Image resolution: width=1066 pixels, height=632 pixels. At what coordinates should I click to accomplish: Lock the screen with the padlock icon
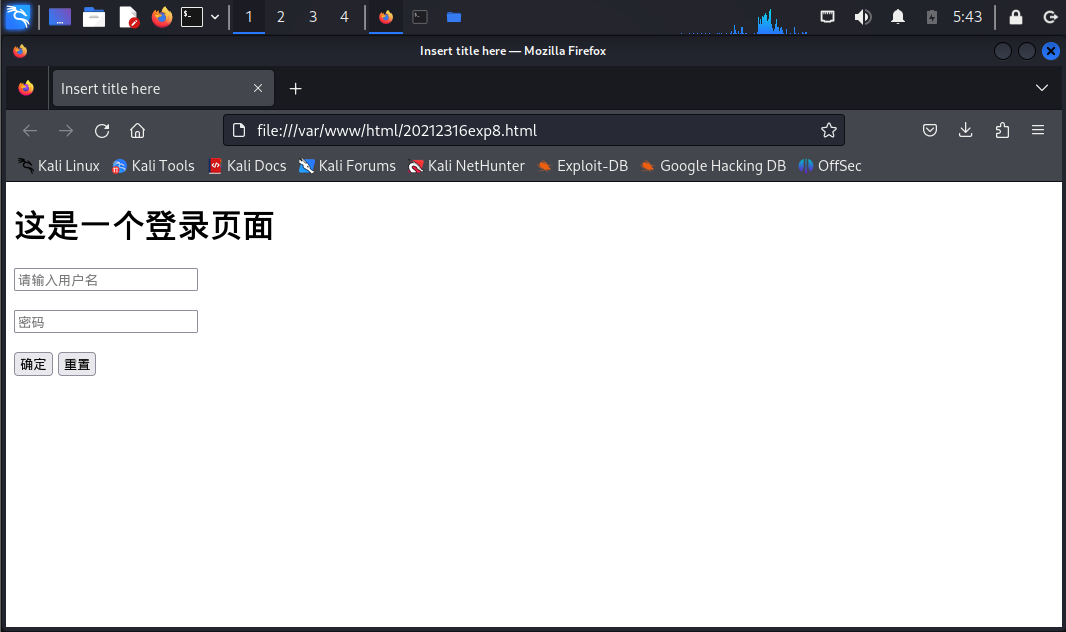point(1016,17)
